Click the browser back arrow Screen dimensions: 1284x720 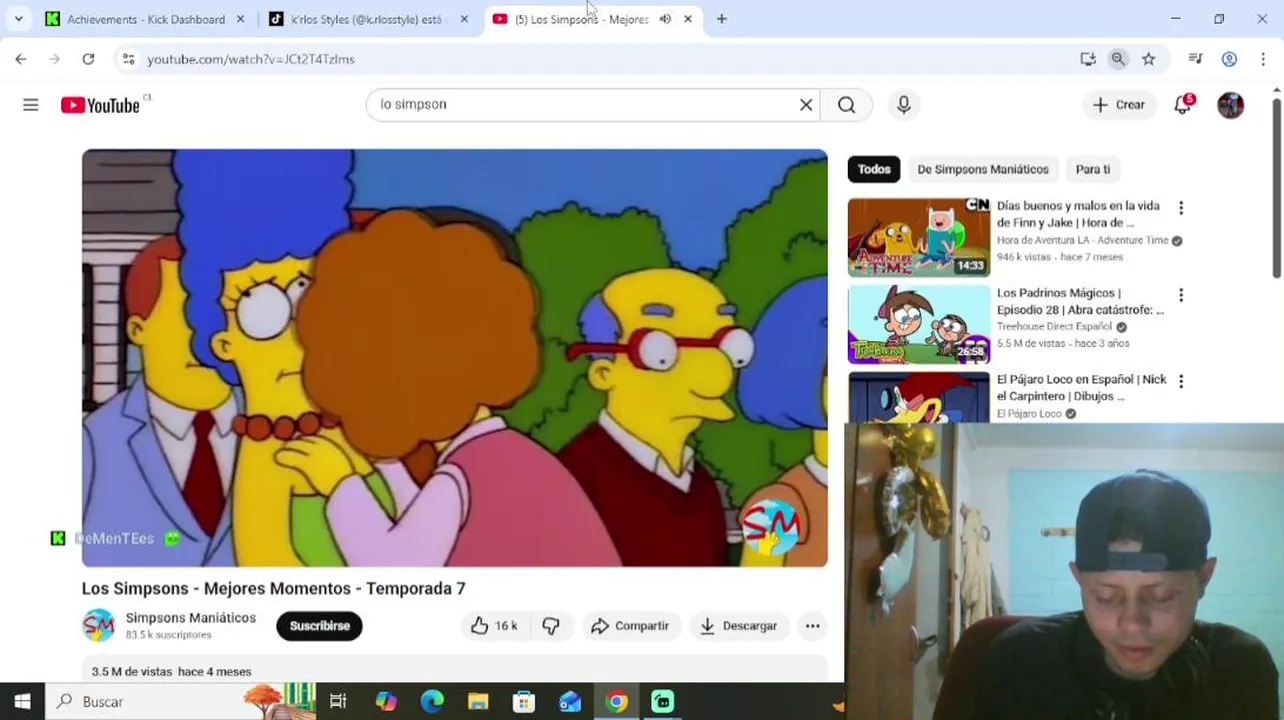pos(21,59)
